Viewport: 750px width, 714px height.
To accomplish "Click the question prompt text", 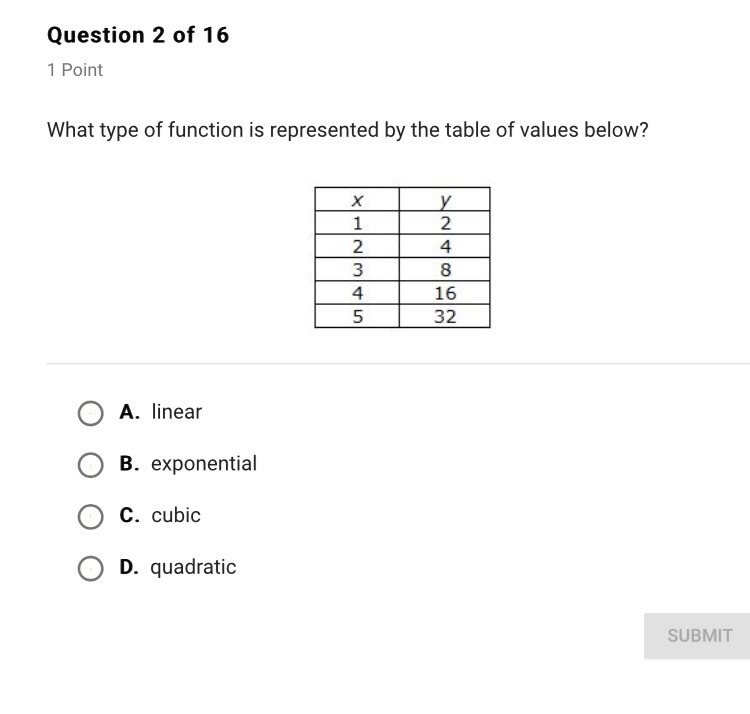I will pyautogui.click(x=348, y=130).
